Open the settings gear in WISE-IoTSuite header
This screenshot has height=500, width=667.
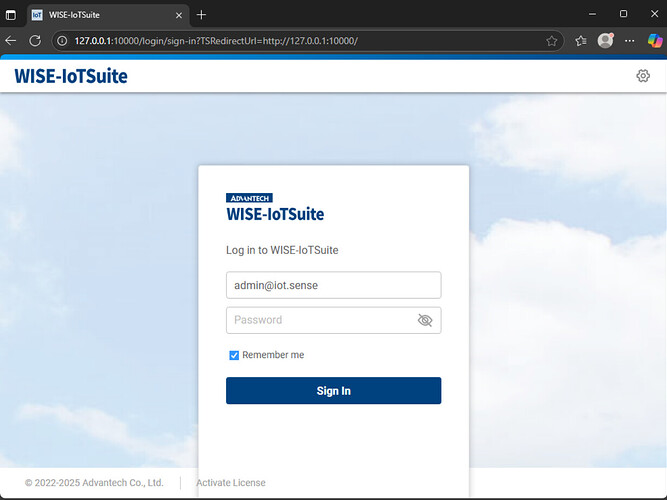643,76
